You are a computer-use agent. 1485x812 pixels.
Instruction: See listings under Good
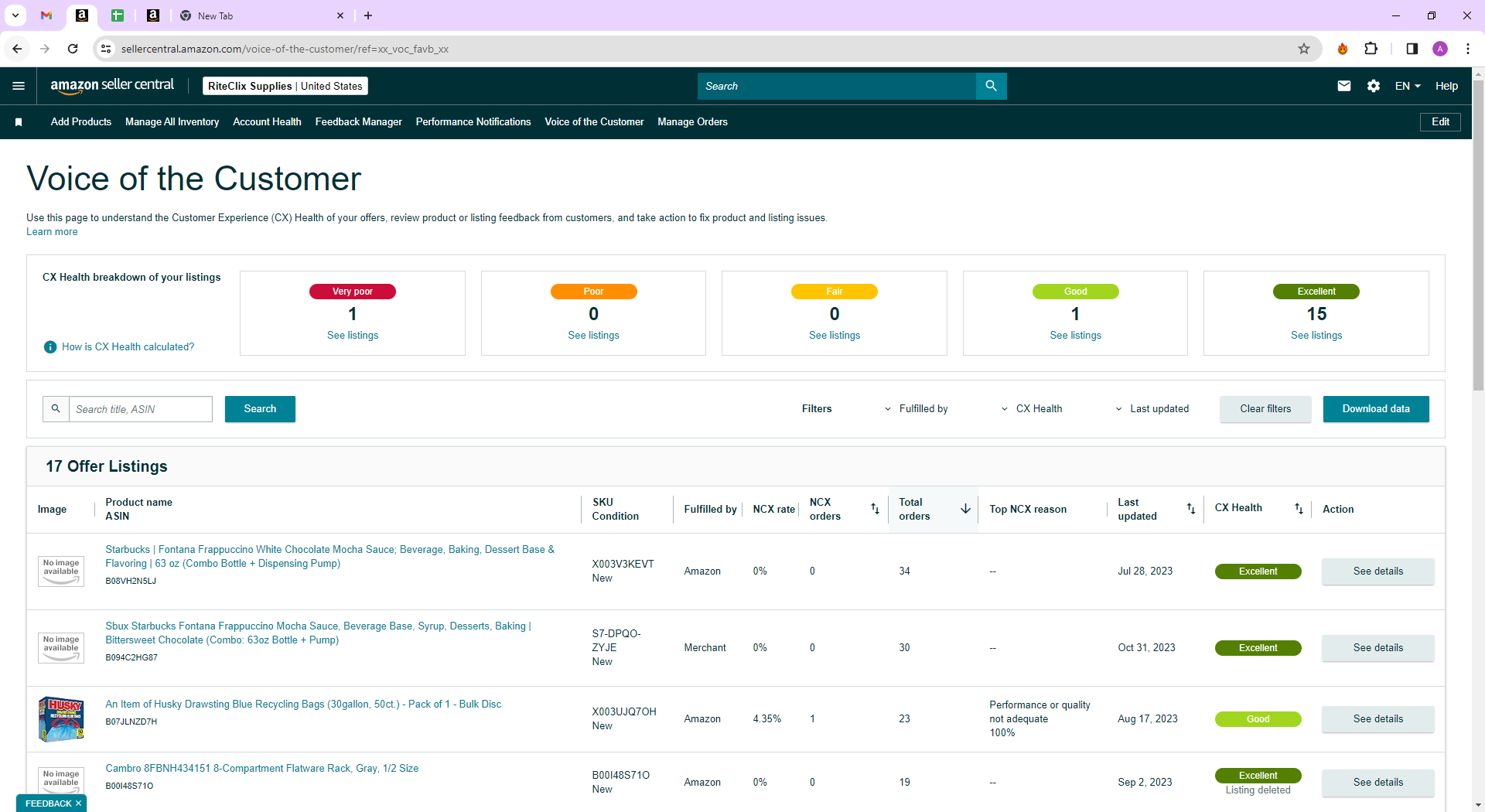tap(1075, 336)
